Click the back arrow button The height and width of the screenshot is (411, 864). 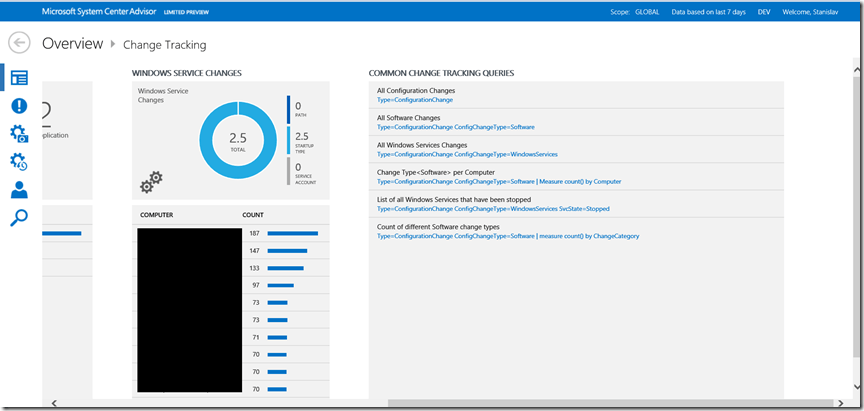(19, 43)
